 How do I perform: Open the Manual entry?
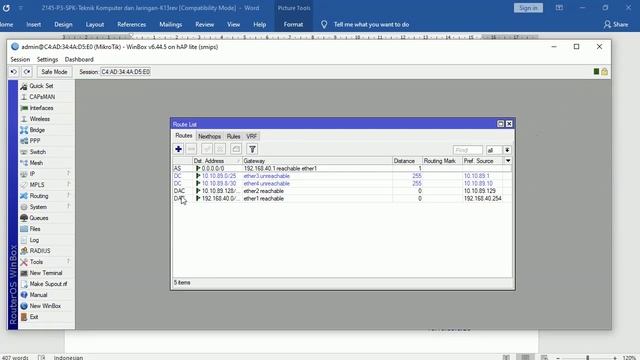tap(38, 295)
